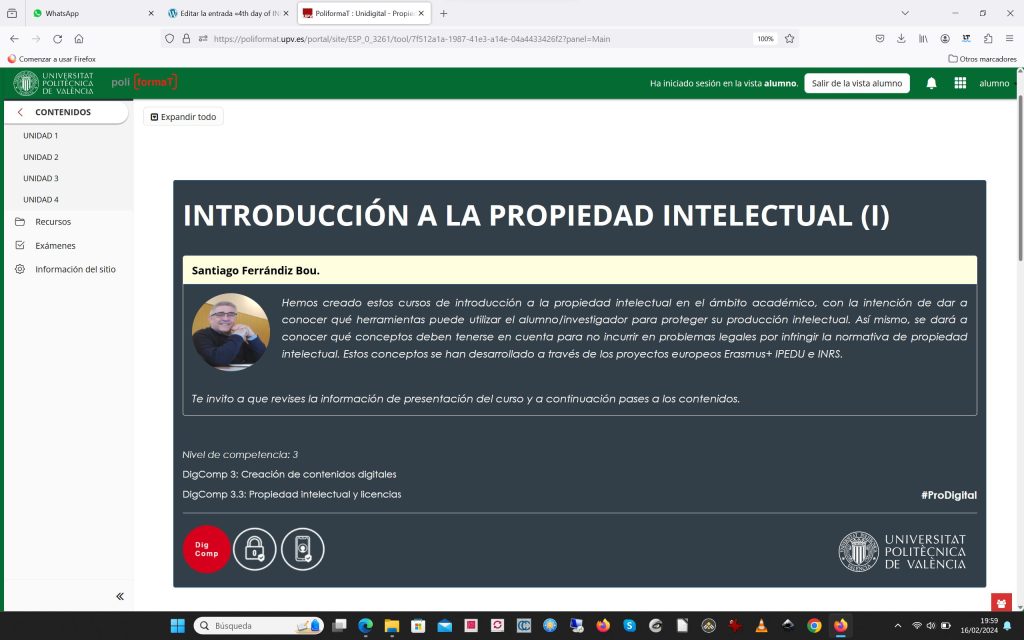Click the Firefox home icon
1024x640 pixels.
[x=79, y=39]
